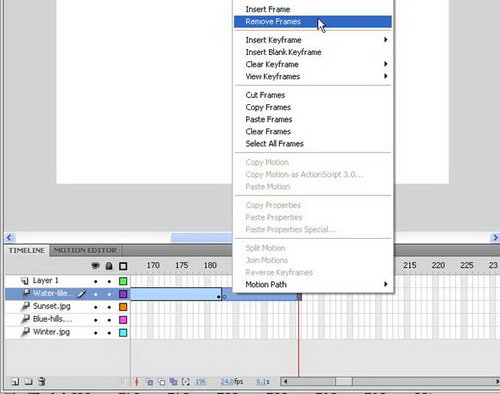The width and height of the screenshot is (500, 394).
Task: Click Edit Multiple Frames icon
Action: 173,382
